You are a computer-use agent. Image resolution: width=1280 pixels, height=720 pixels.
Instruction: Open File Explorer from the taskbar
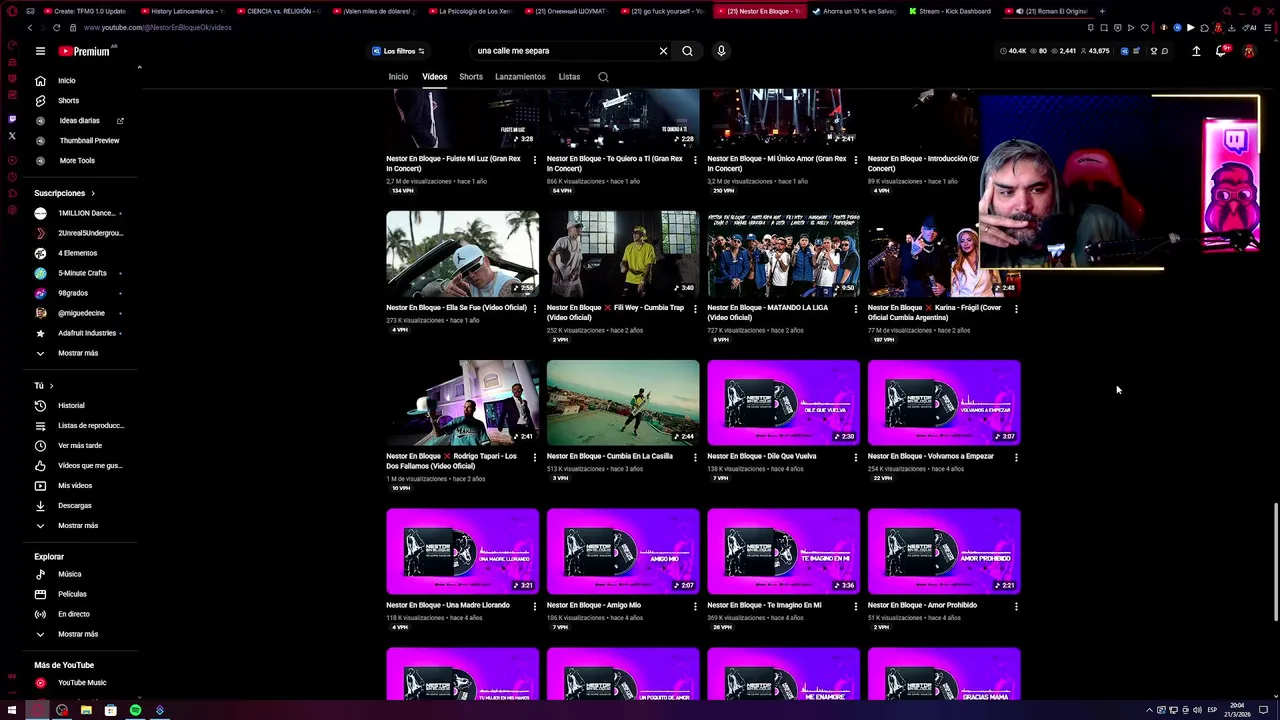coord(86,710)
